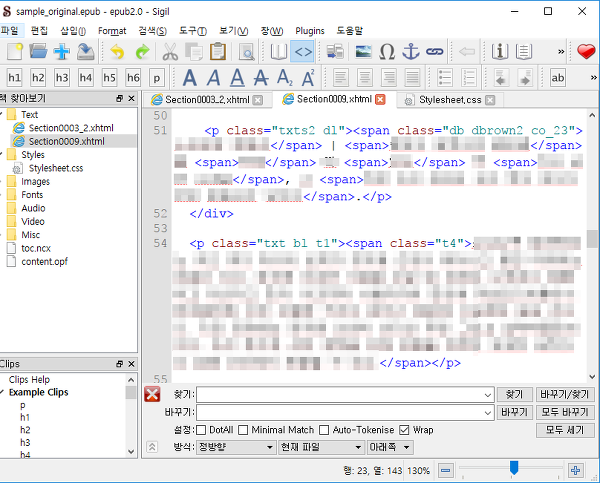Screen dimensions: 600x483
Task: Open the first menu in the menu bar
Action: point(10,31)
